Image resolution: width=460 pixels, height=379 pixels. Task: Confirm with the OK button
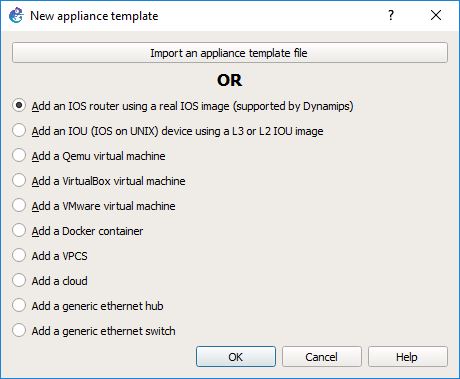[x=236, y=357]
